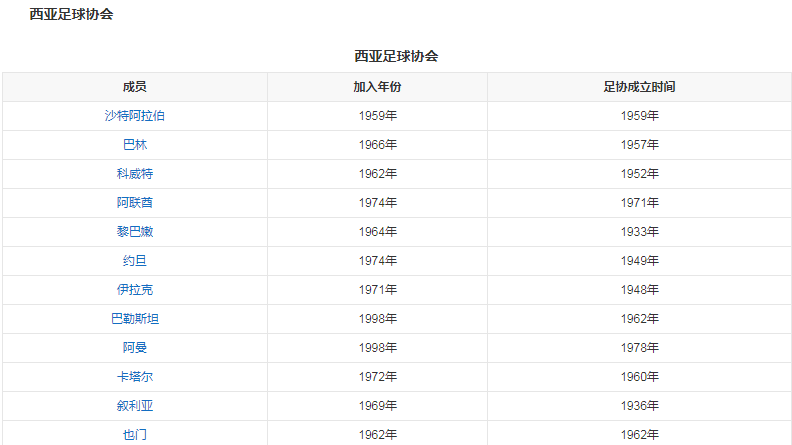Click the 科威特 member link

click(x=135, y=174)
